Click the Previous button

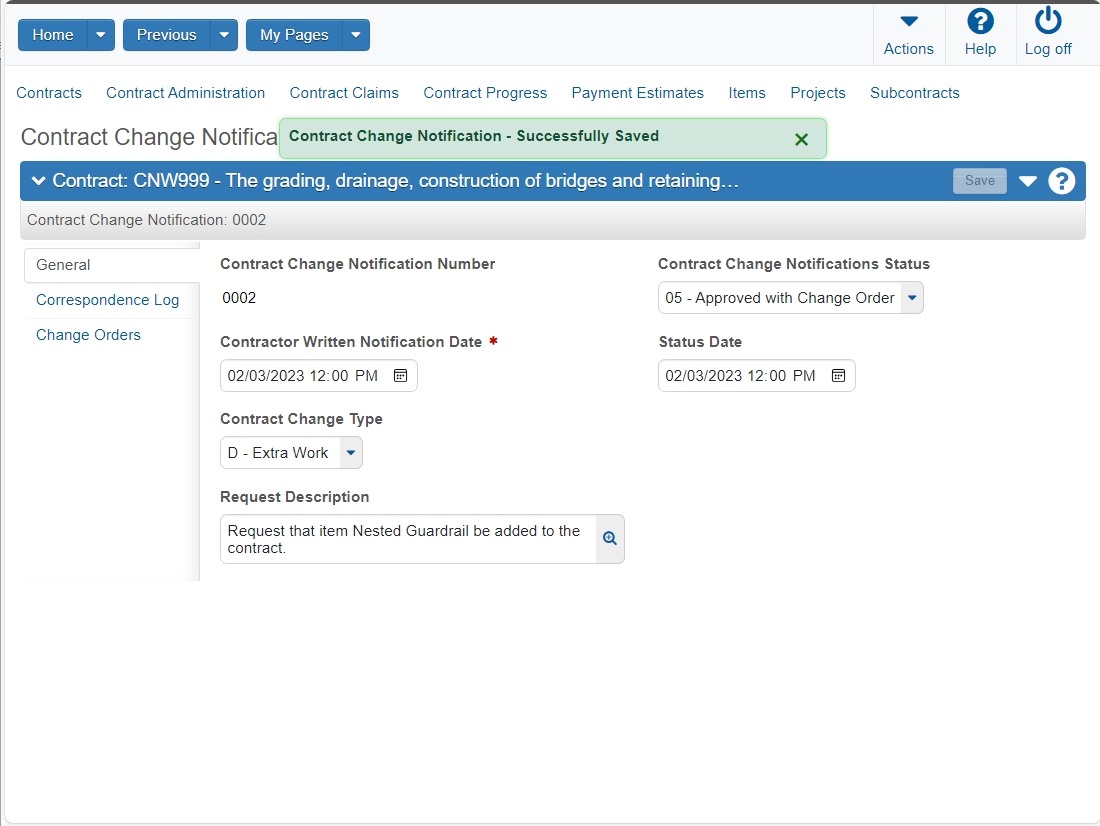click(166, 35)
